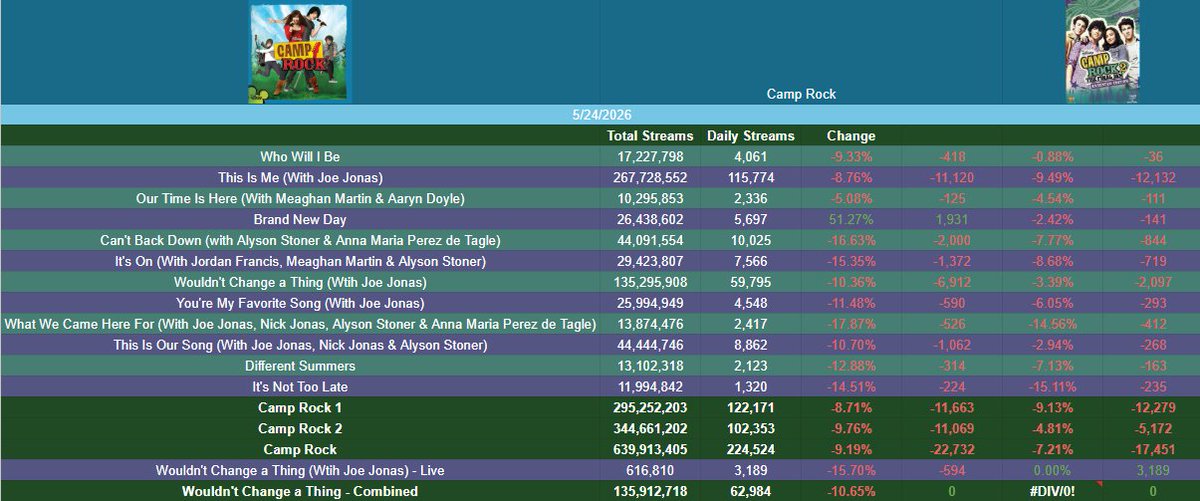Click the -17.87% change cell
1200x501 pixels.
(x=851, y=324)
